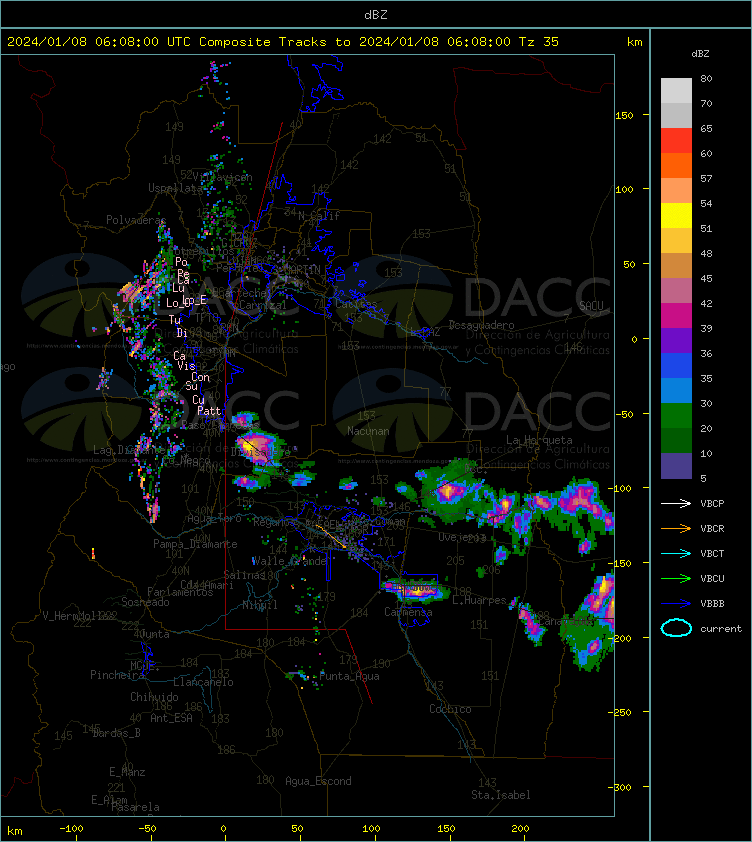Click the '-300' tick on vertical axis
This screenshot has width=752, height=842.
[620, 787]
